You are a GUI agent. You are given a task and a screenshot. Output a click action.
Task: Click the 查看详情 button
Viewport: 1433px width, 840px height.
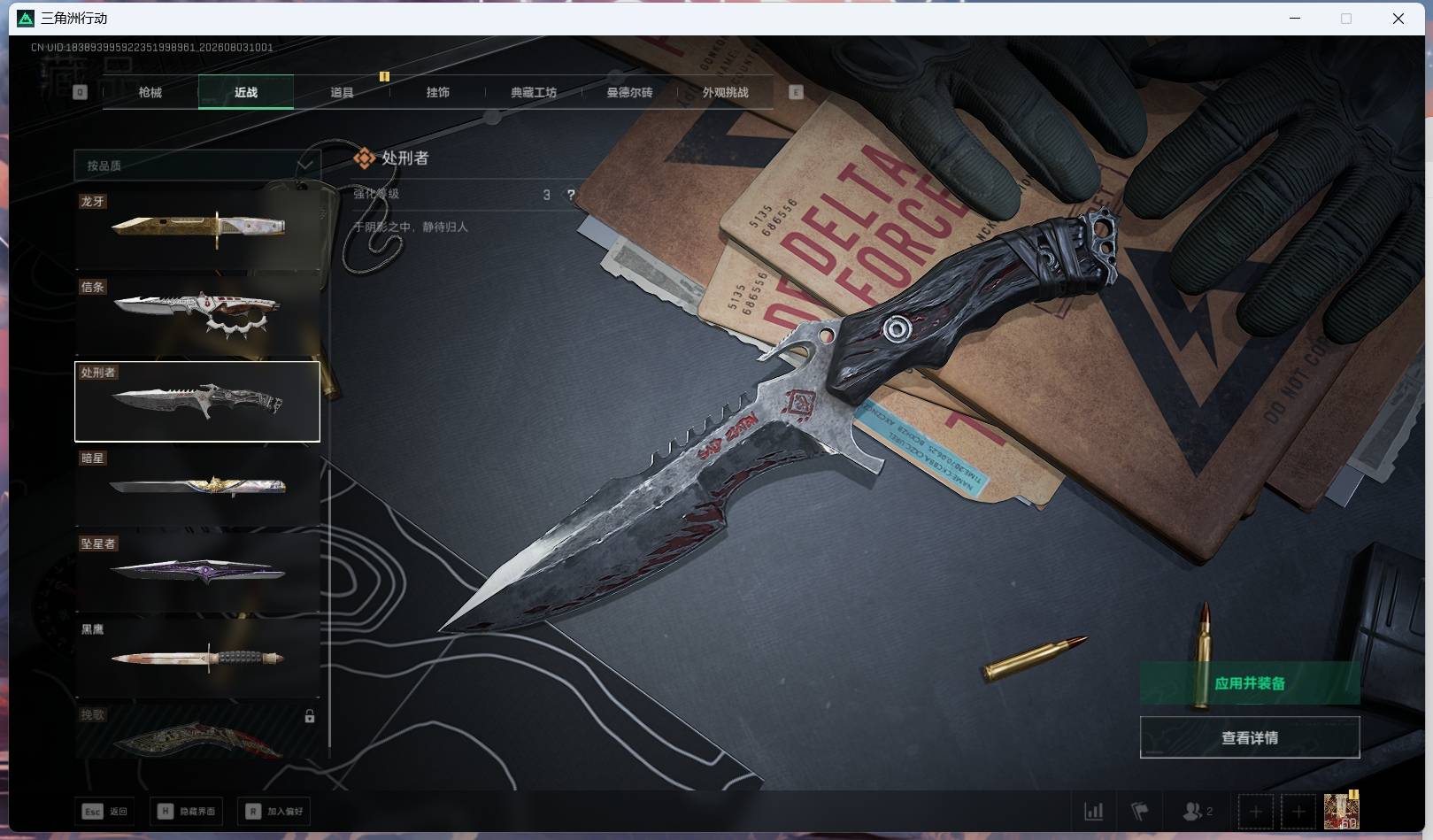coord(1250,737)
